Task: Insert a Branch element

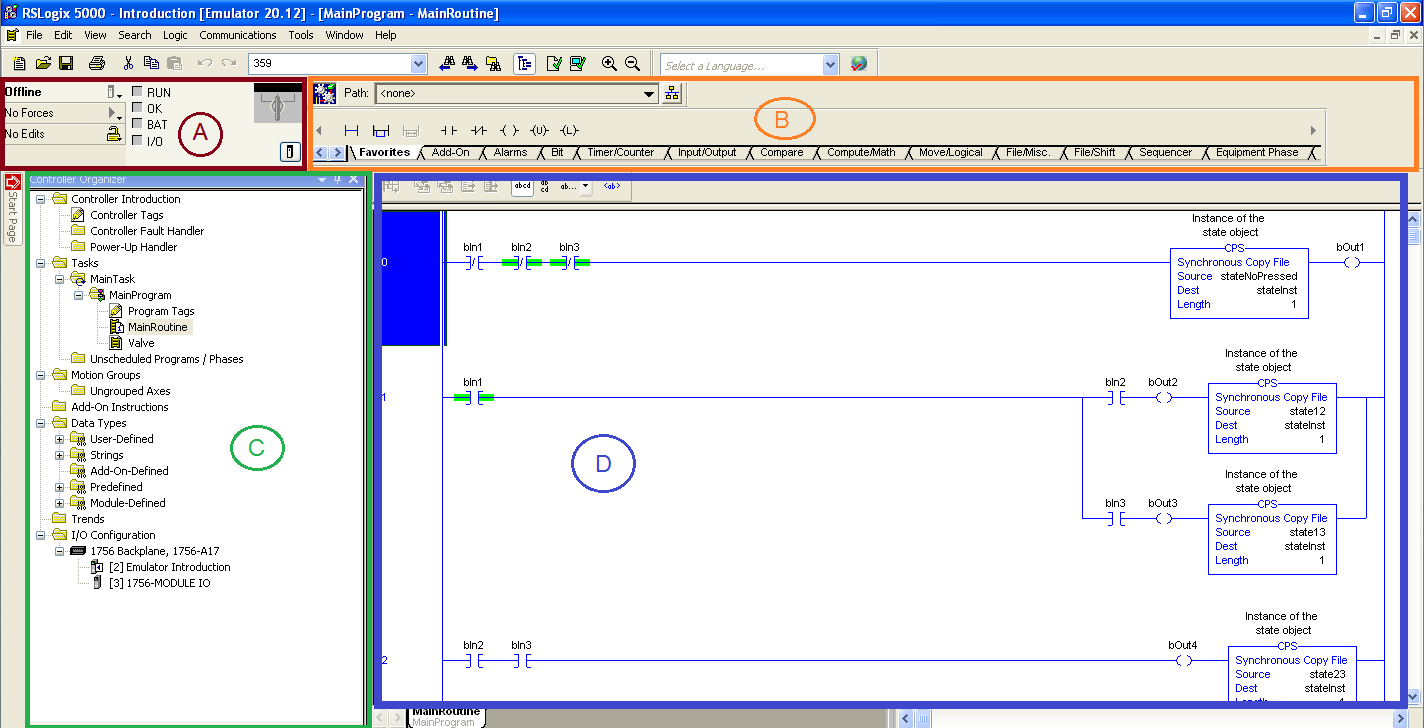Action: tap(380, 130)
